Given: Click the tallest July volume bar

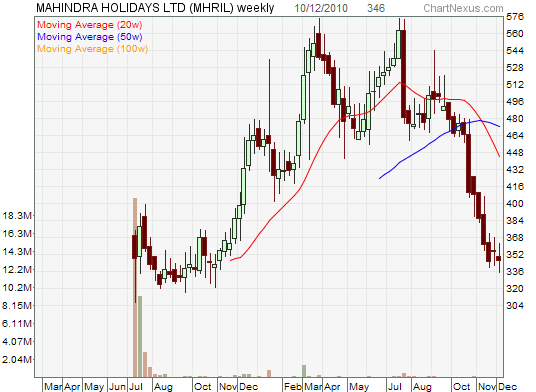Looking at the screenshot, I should pos(135,287).
